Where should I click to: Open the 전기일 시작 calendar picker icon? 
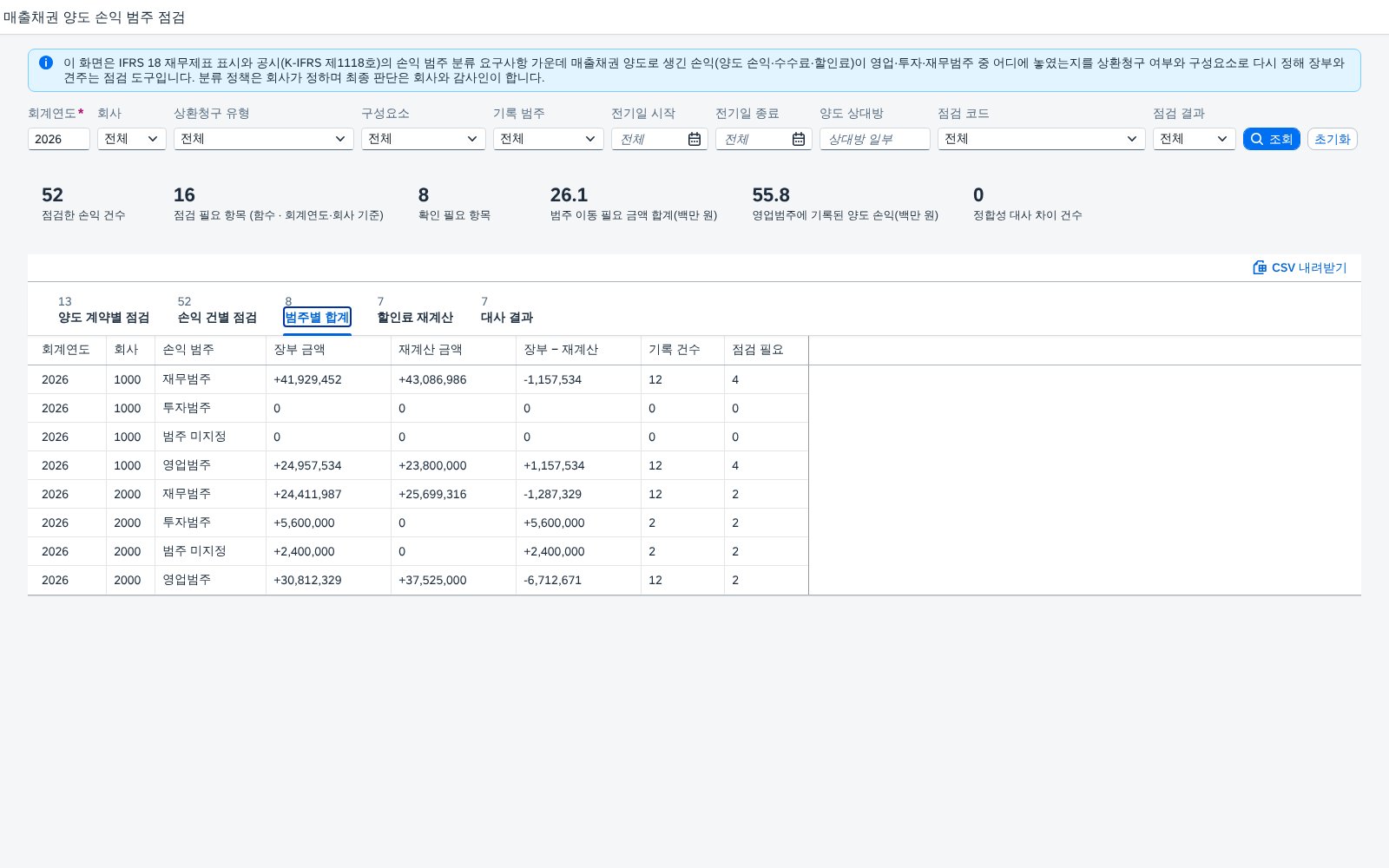694,139
